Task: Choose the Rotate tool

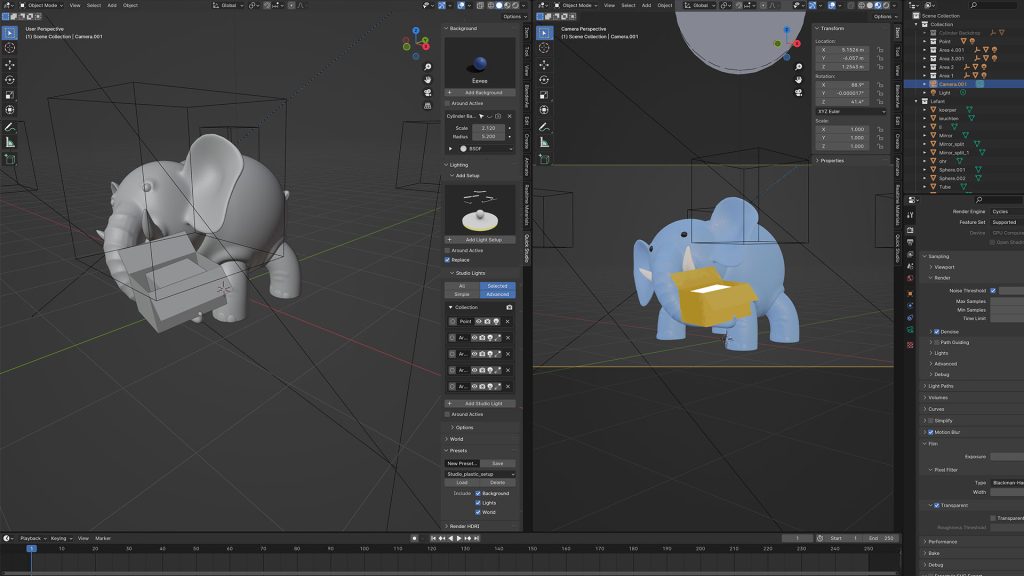Action: tap(10, 79)
